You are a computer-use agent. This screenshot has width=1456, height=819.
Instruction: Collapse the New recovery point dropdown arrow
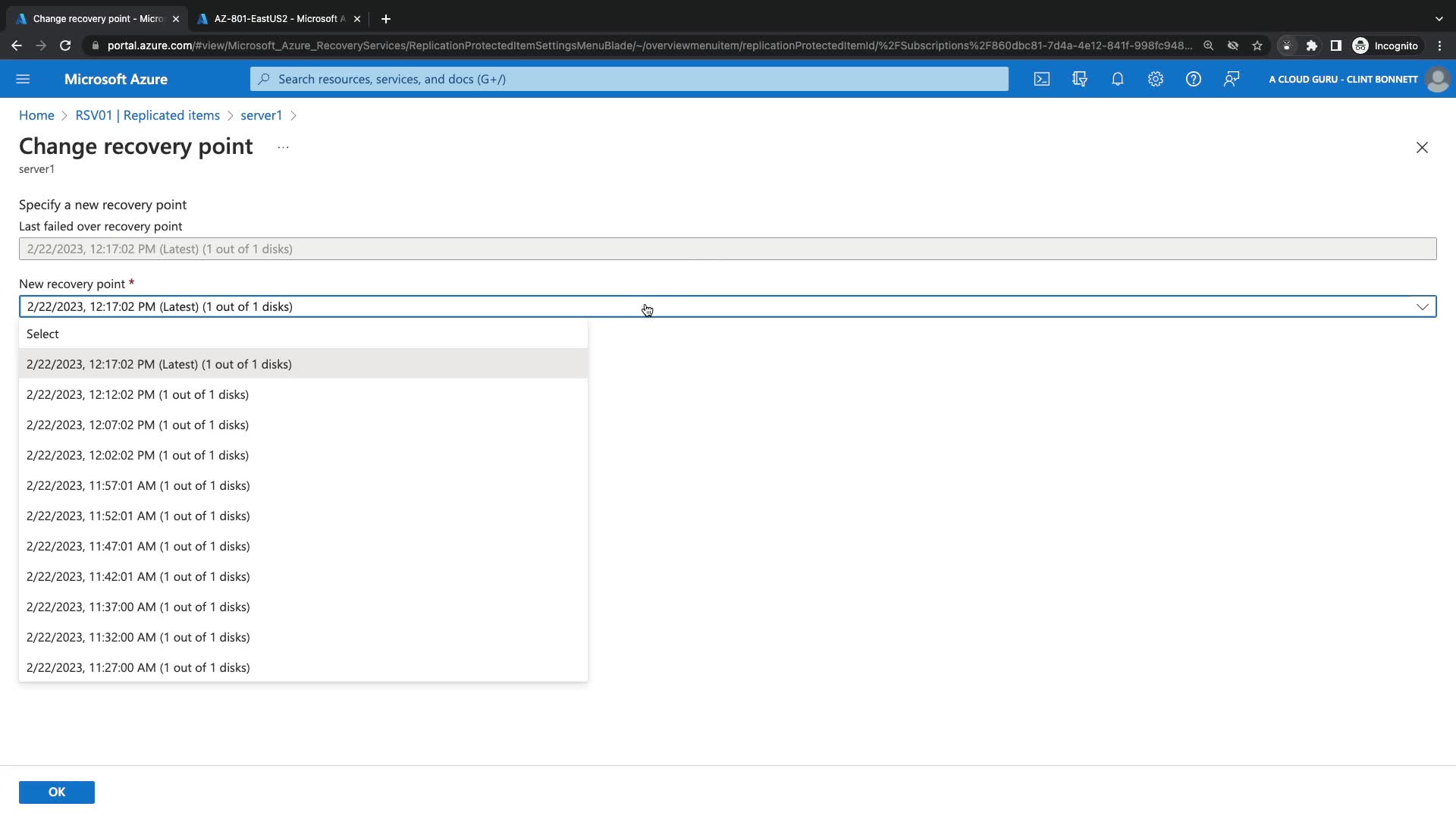(x=1422, y=306)
